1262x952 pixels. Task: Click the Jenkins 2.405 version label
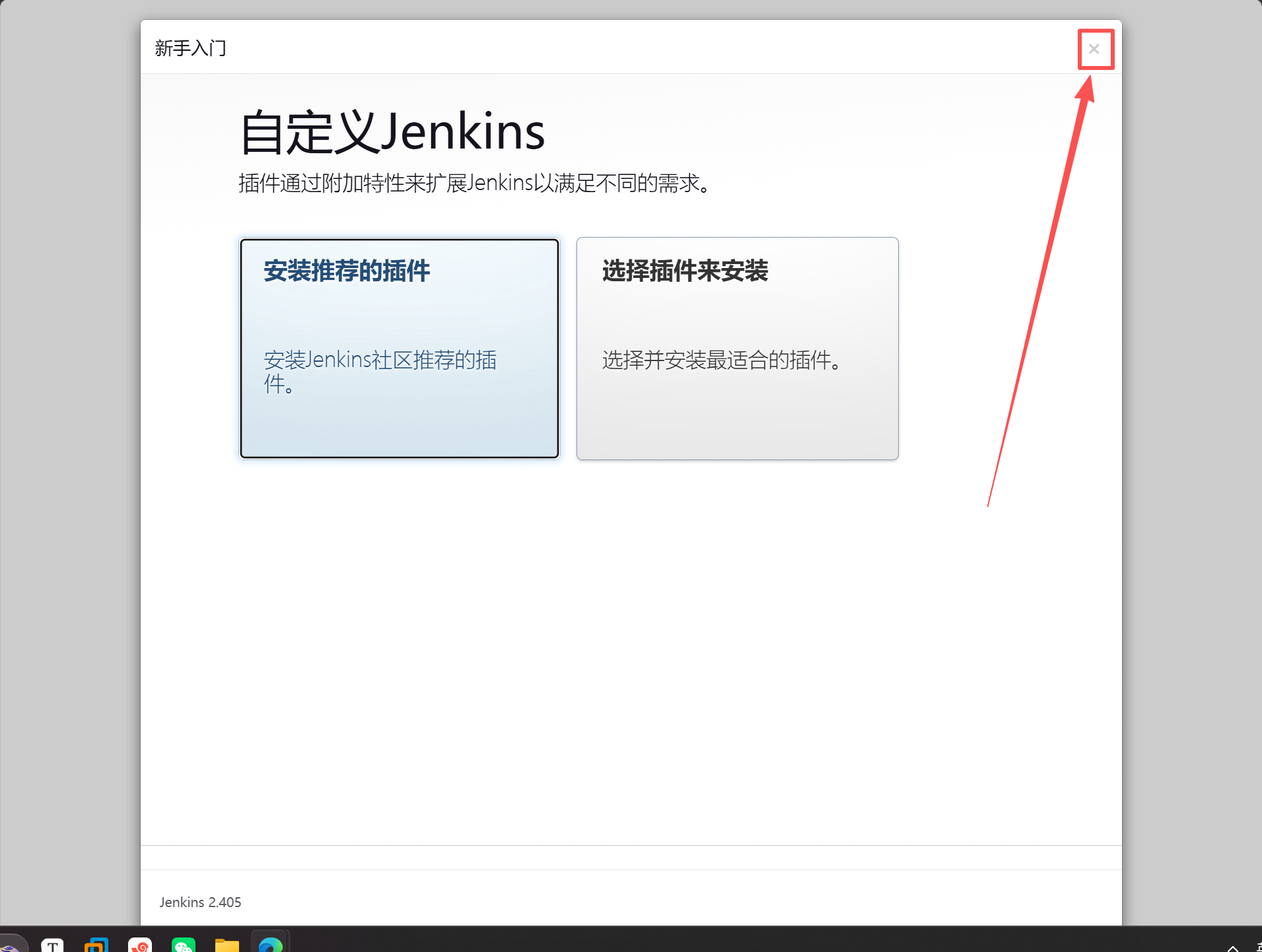pyautogui.click(x=200, y=902)
